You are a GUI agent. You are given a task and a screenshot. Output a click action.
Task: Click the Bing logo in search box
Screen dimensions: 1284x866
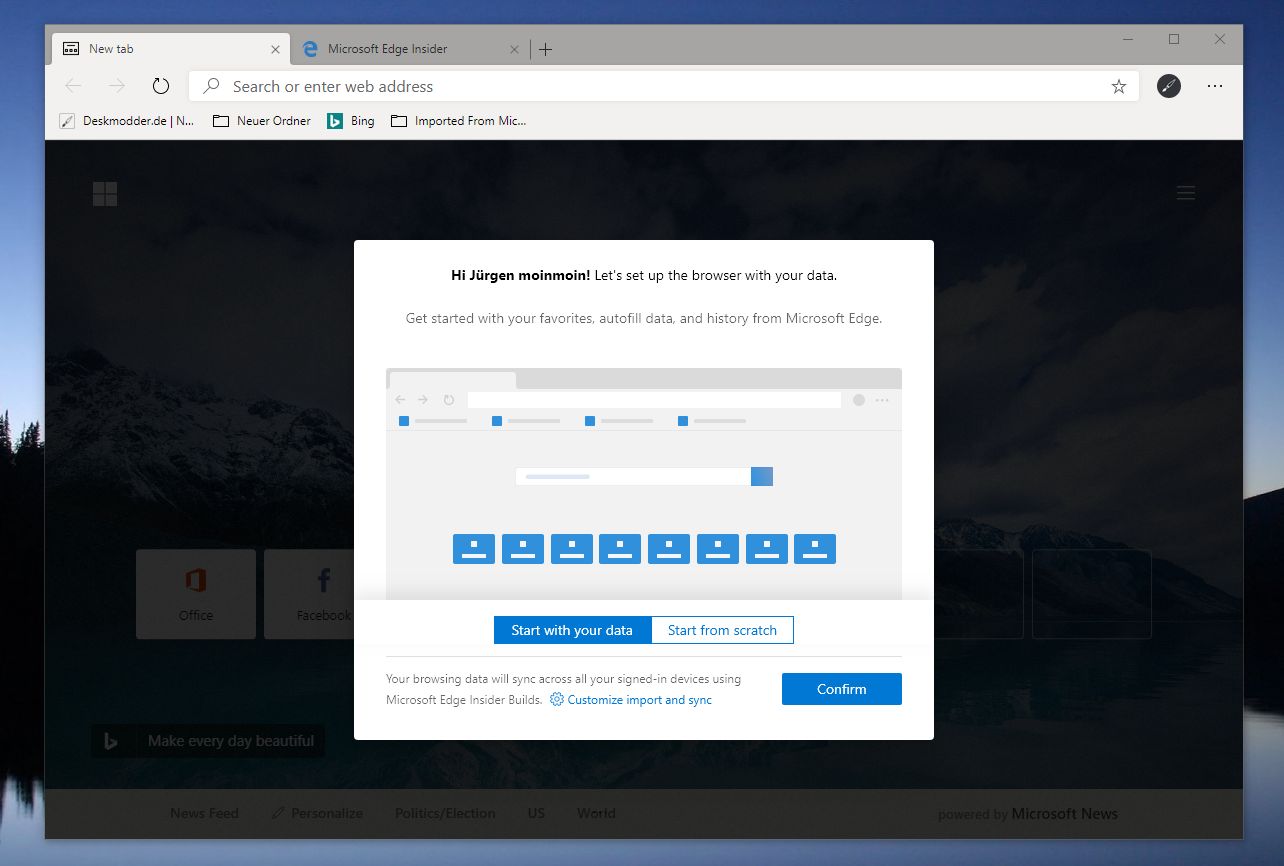(x=111, y=741)
